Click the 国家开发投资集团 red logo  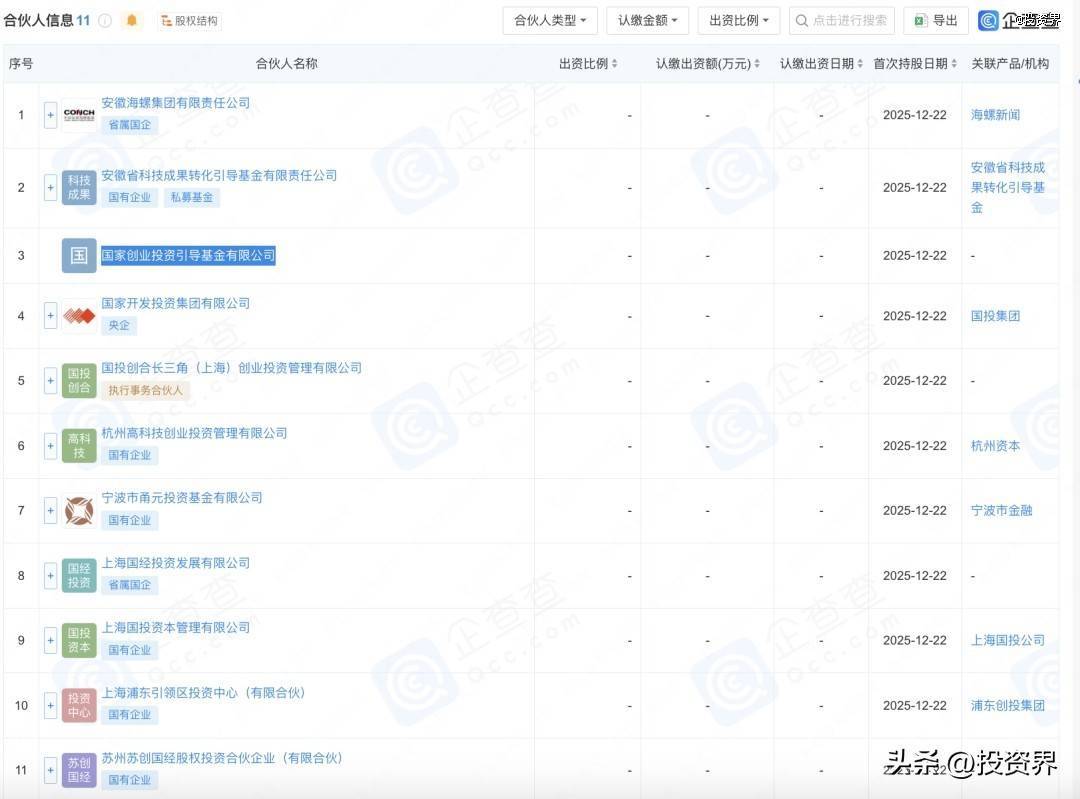click(x=79, y=316)
